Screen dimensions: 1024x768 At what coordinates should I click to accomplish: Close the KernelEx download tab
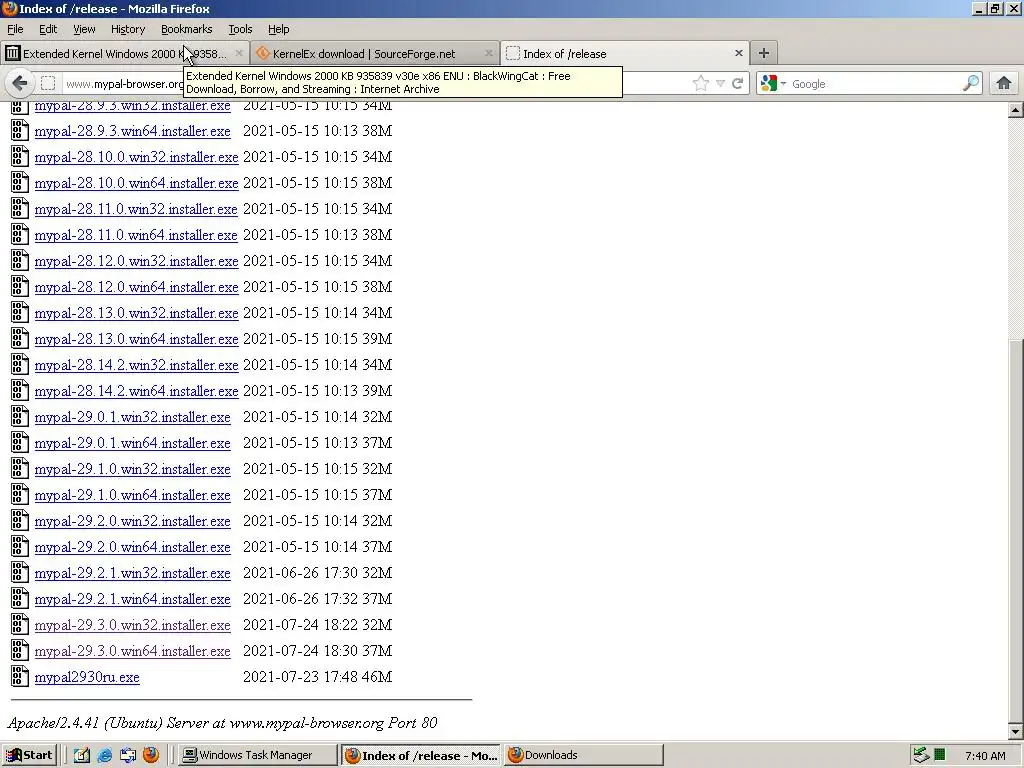pyautogui.click(x=488, y=53)
